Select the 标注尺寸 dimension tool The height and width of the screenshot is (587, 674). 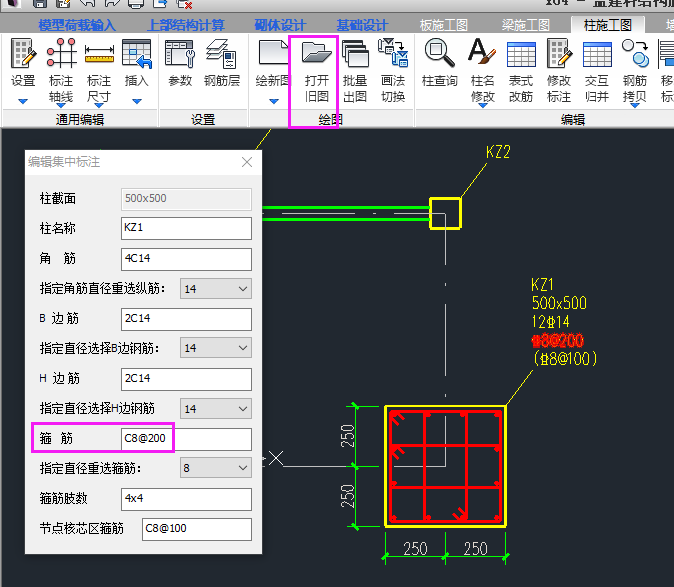point(99,69)
